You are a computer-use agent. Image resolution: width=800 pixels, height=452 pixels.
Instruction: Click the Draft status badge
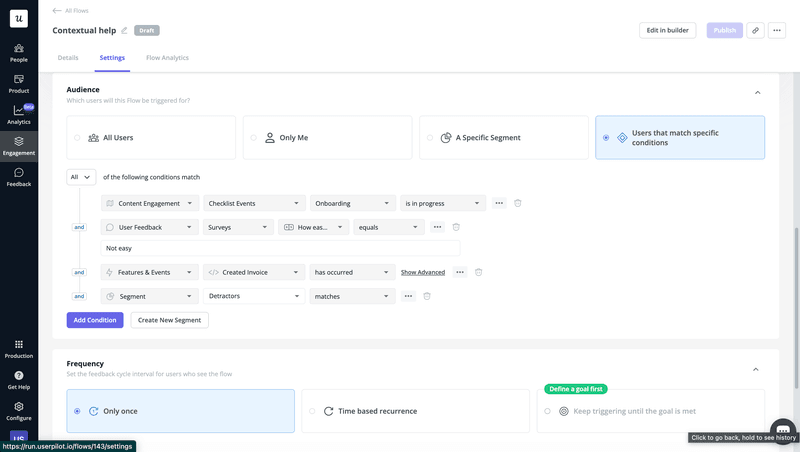coord(147,31)
